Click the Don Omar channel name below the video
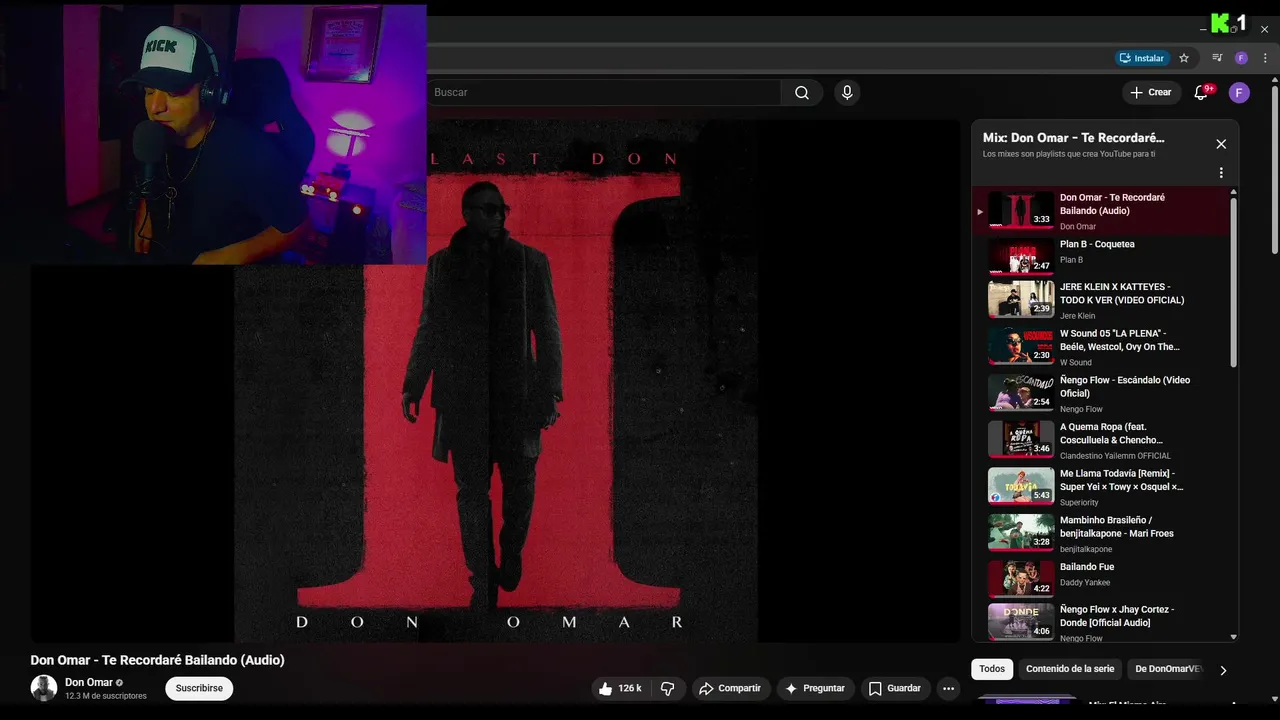This screenshot has width=1280, height=720. point(89,682)
